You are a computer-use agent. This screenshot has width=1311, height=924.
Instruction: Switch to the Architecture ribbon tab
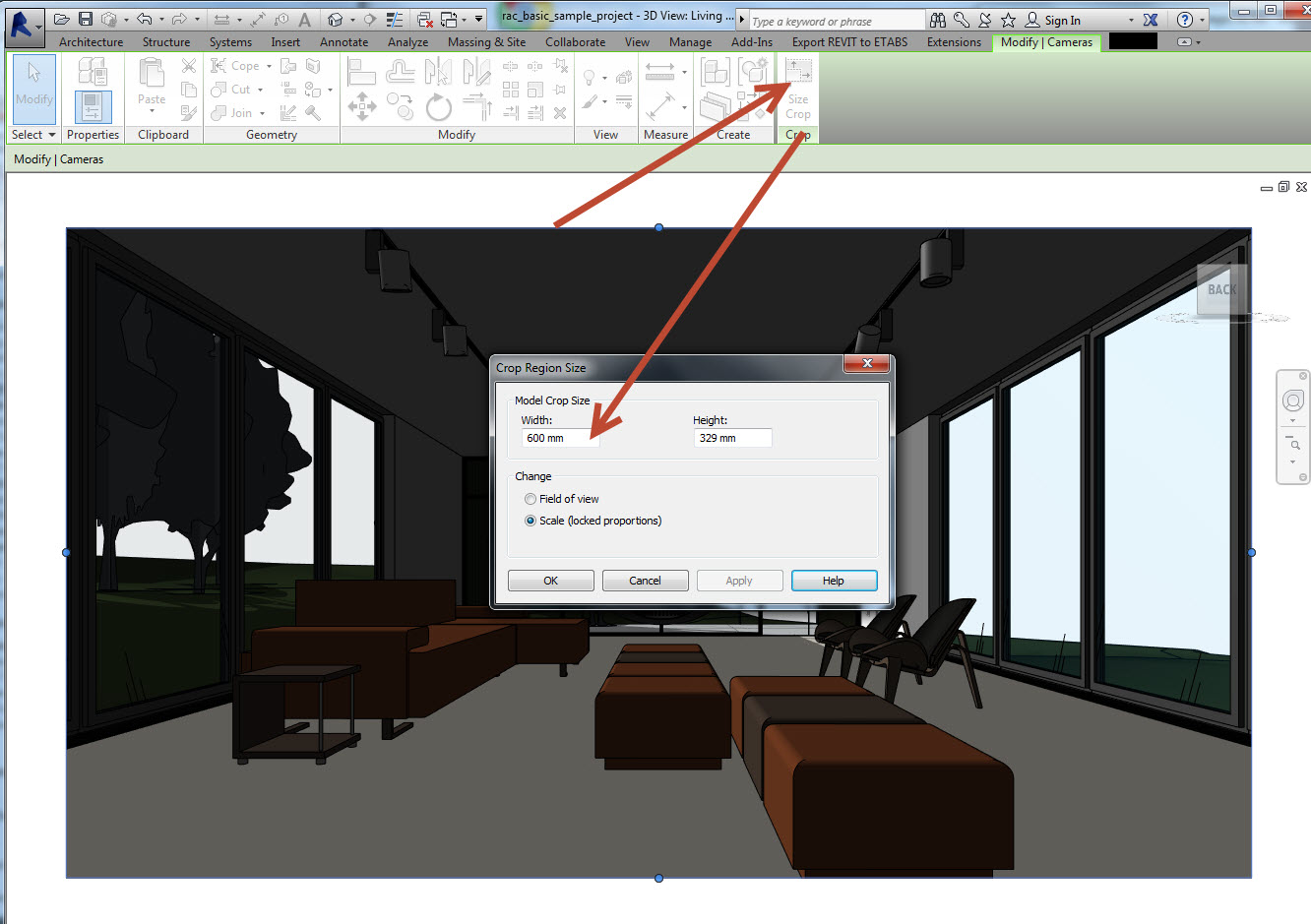point(90,42)
